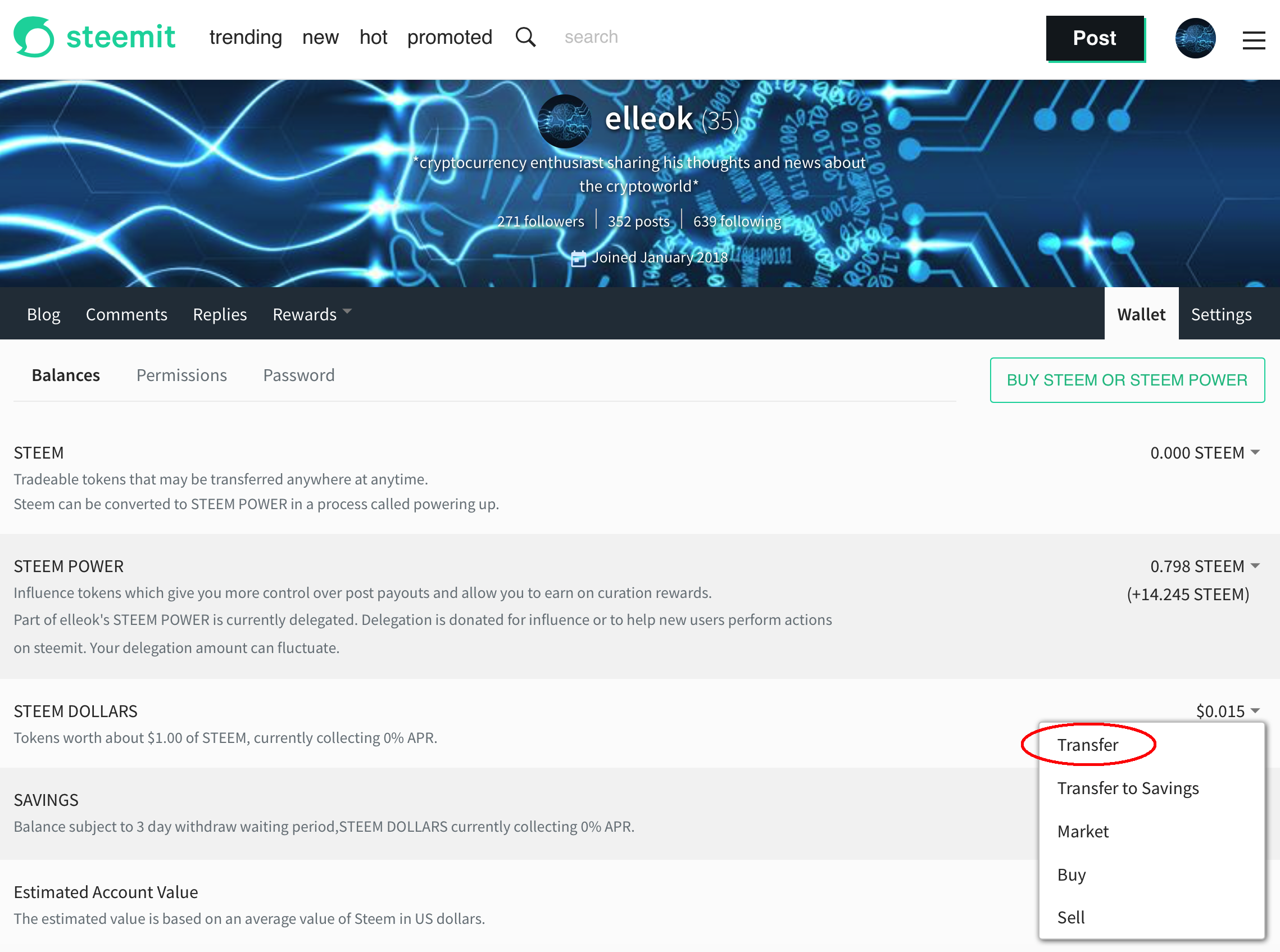Go to trending posts

(246, 37)
